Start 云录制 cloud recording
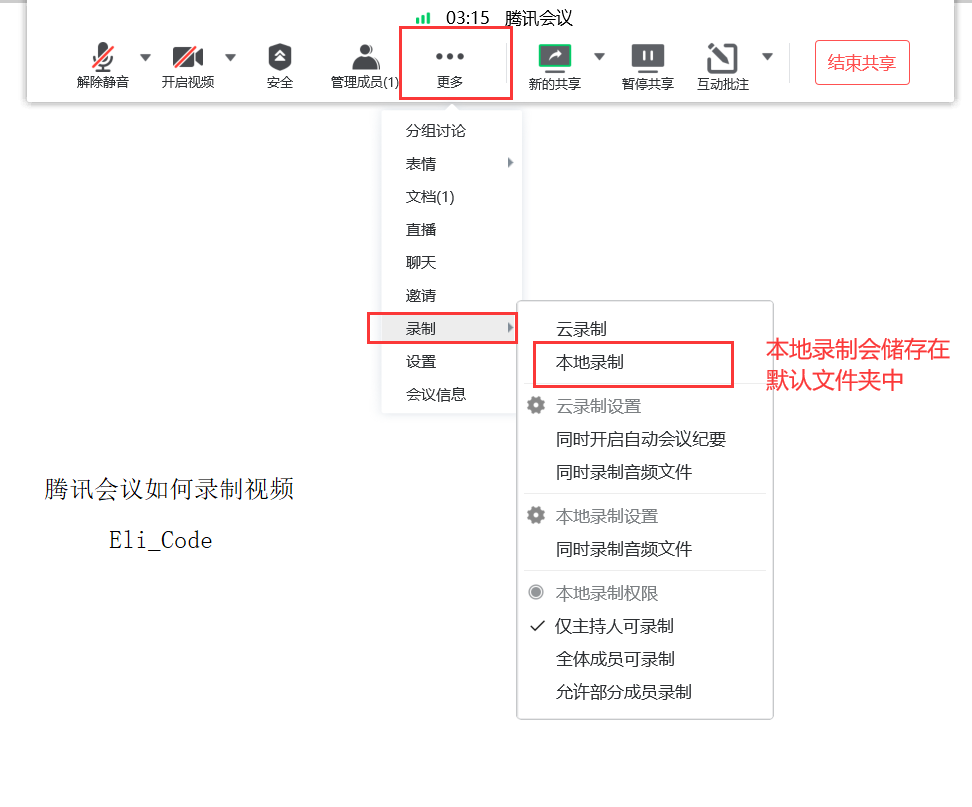This screenshot has height=807, width=972. pyautogui.click(x=645, y=329)
